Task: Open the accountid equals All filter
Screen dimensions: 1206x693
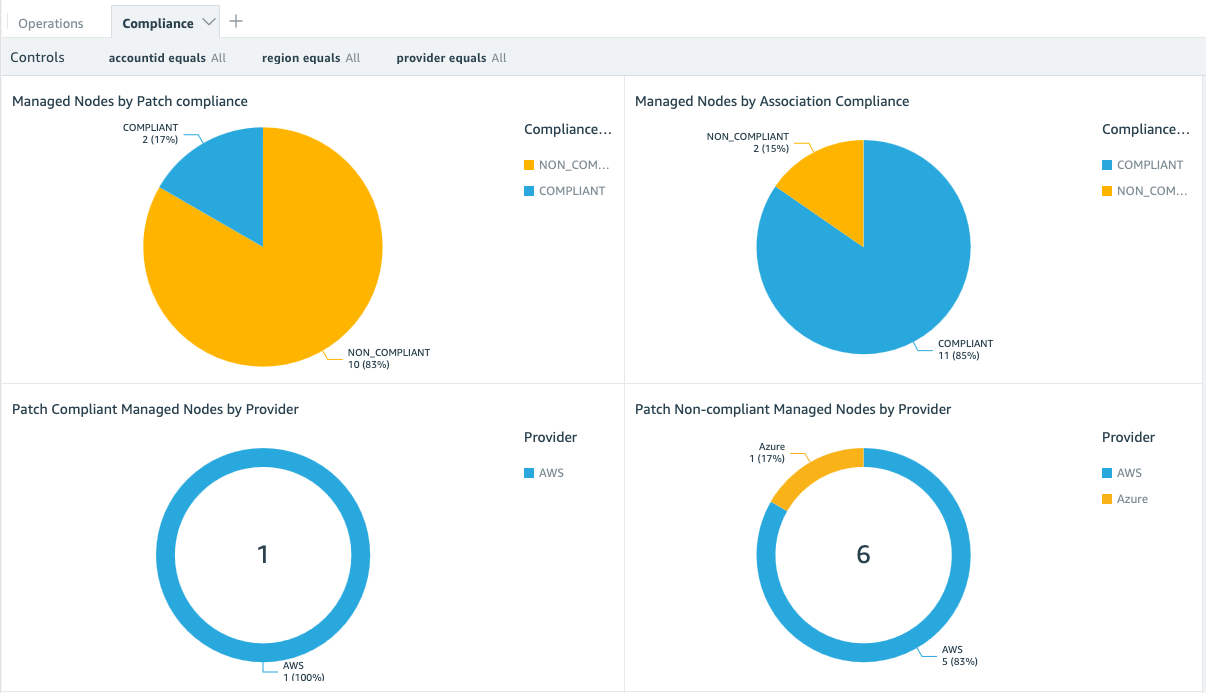Action: pos(167,57)
